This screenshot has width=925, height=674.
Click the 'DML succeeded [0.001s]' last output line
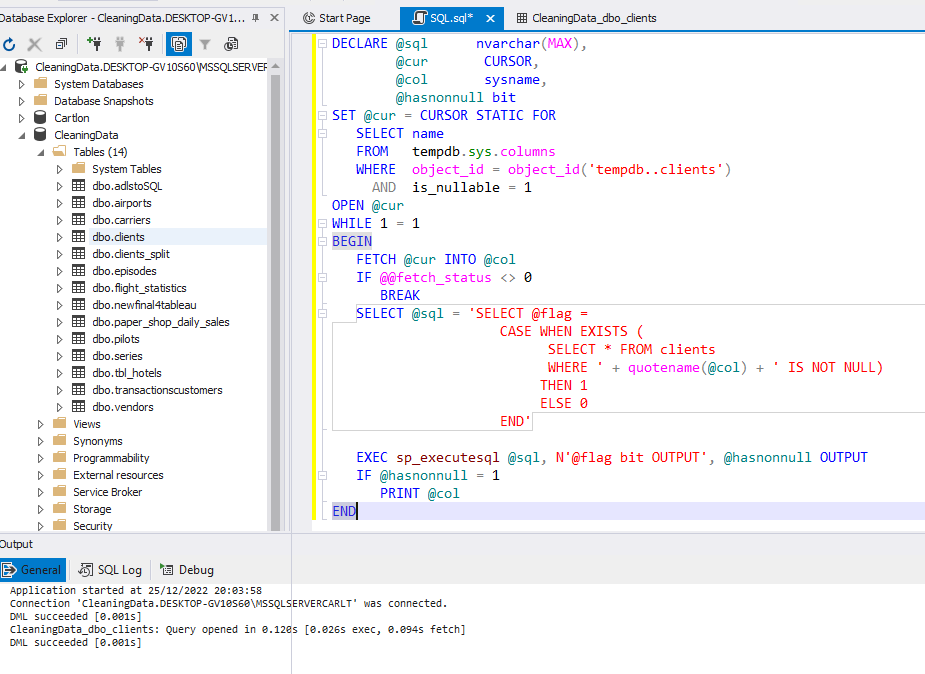76,643
